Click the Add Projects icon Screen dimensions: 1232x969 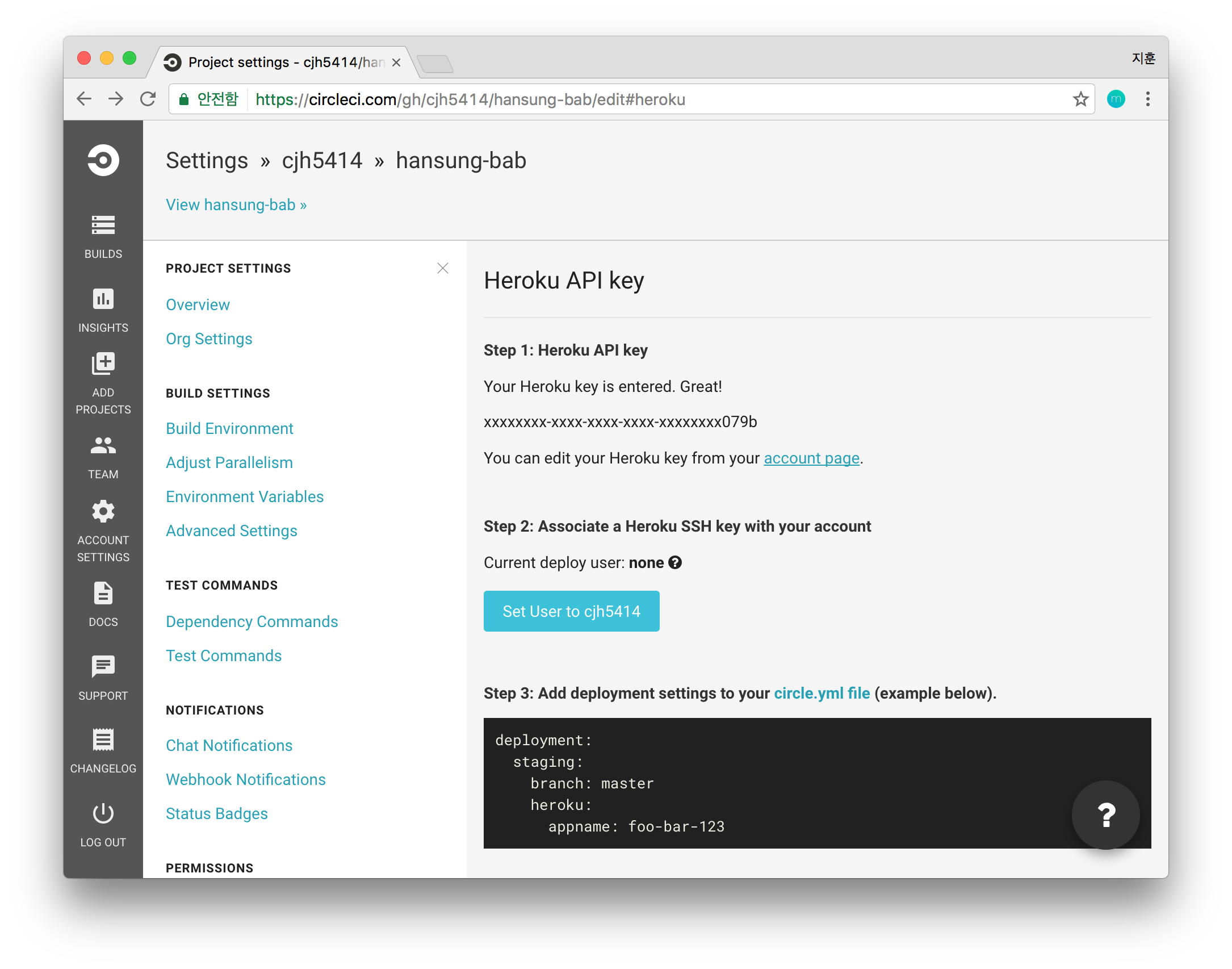103,364
